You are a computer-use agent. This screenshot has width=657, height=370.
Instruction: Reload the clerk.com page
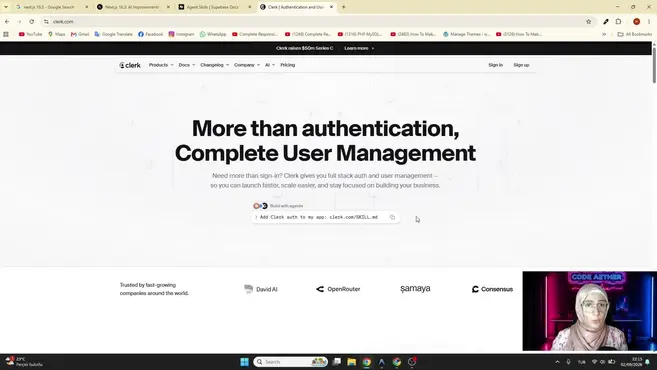(31, 21)
